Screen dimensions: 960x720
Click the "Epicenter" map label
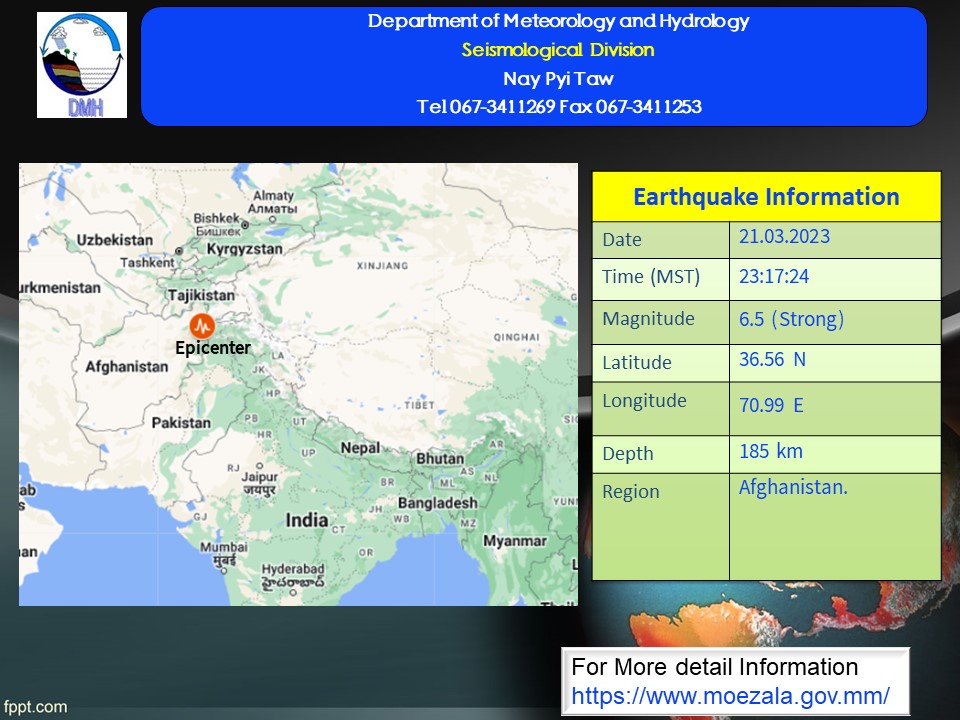213,348
